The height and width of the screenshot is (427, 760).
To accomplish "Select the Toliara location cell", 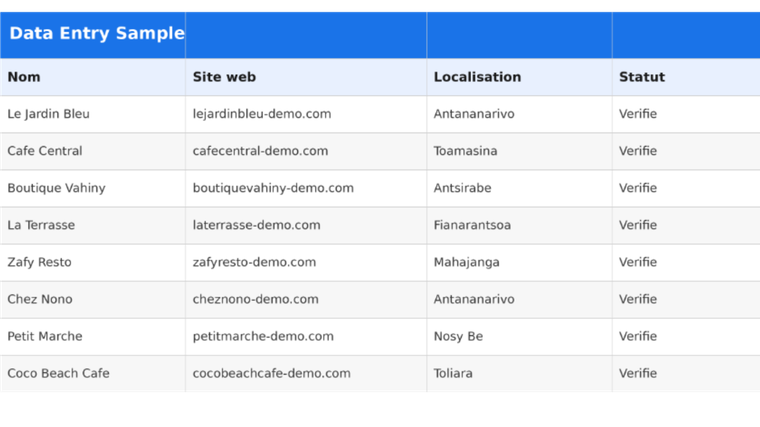I will coord(519,374).
